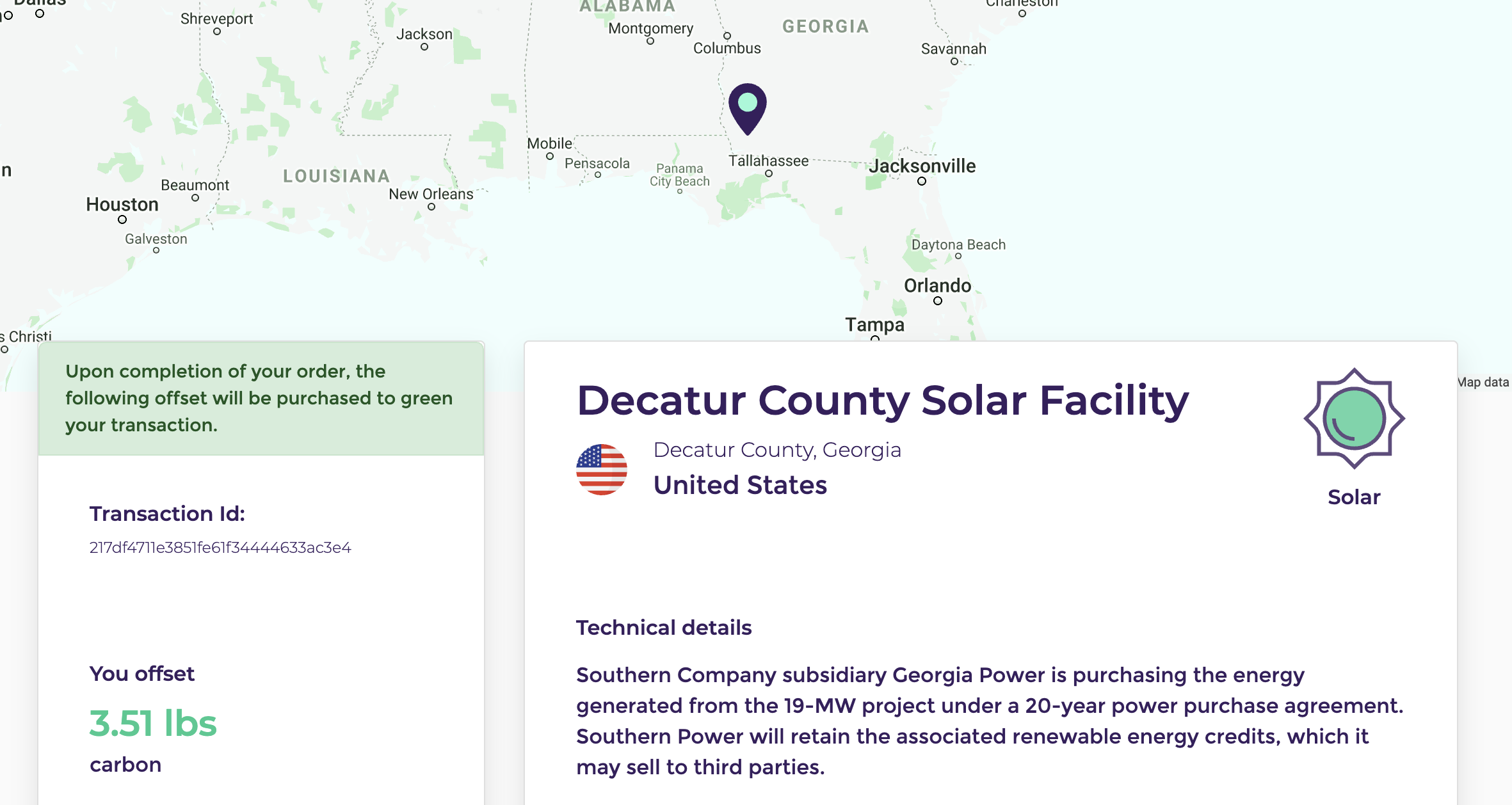
Task: Click the Daytona Beach label on map
Action: (x=958, y=244)
